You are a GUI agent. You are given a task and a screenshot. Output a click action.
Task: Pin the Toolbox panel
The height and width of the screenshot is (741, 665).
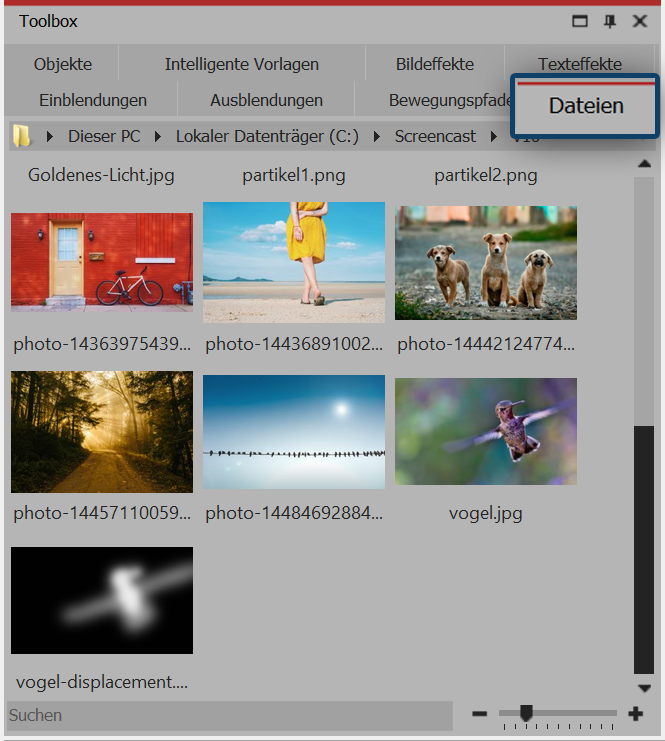[x=609, y=22]
